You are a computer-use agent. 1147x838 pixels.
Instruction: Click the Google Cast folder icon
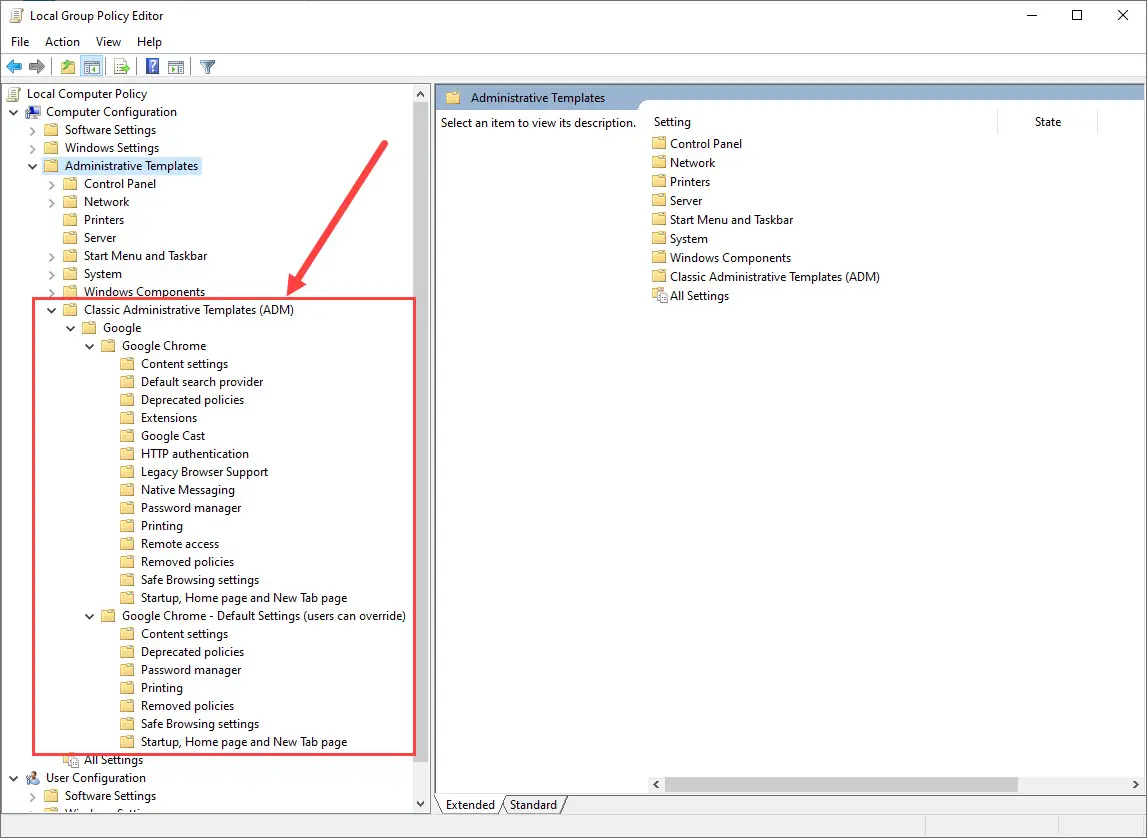click(x=127, y=436)
